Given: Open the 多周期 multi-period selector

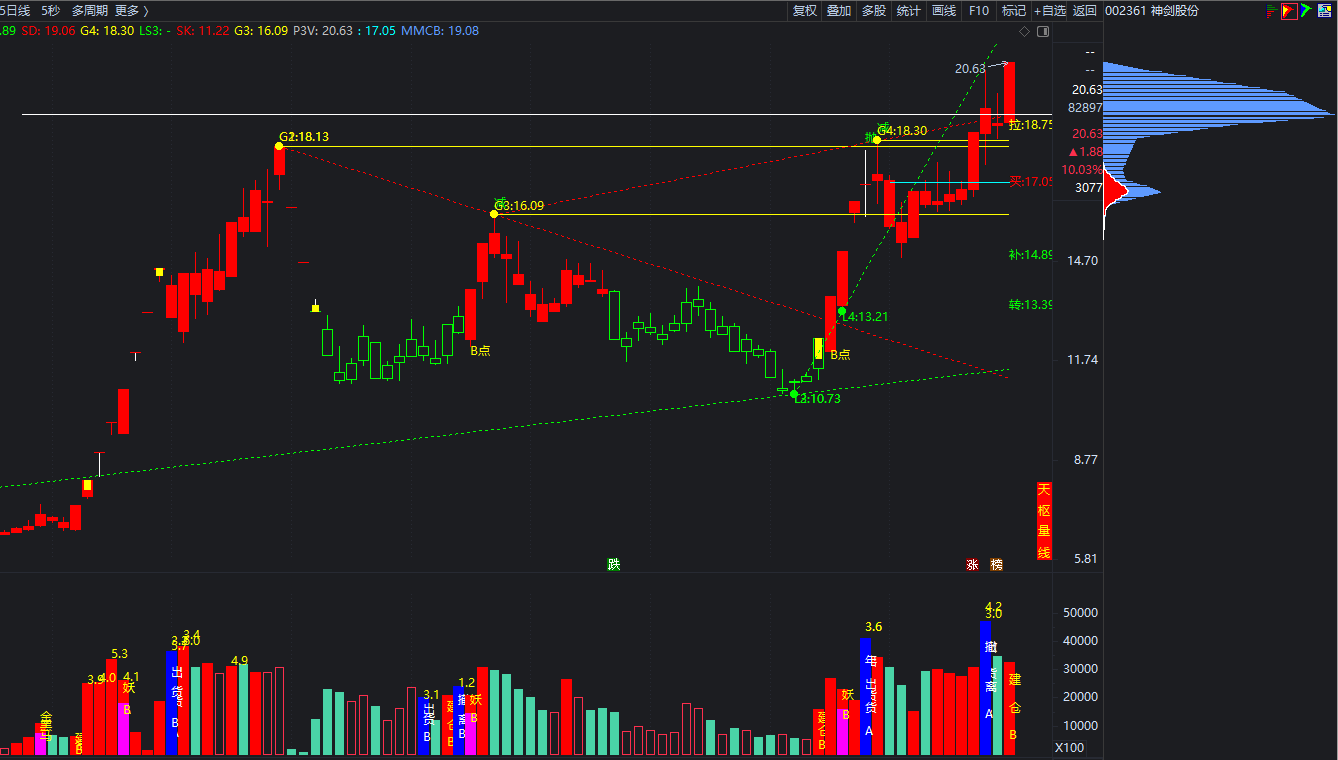Looking at the screenshot, I should point(90,11).
